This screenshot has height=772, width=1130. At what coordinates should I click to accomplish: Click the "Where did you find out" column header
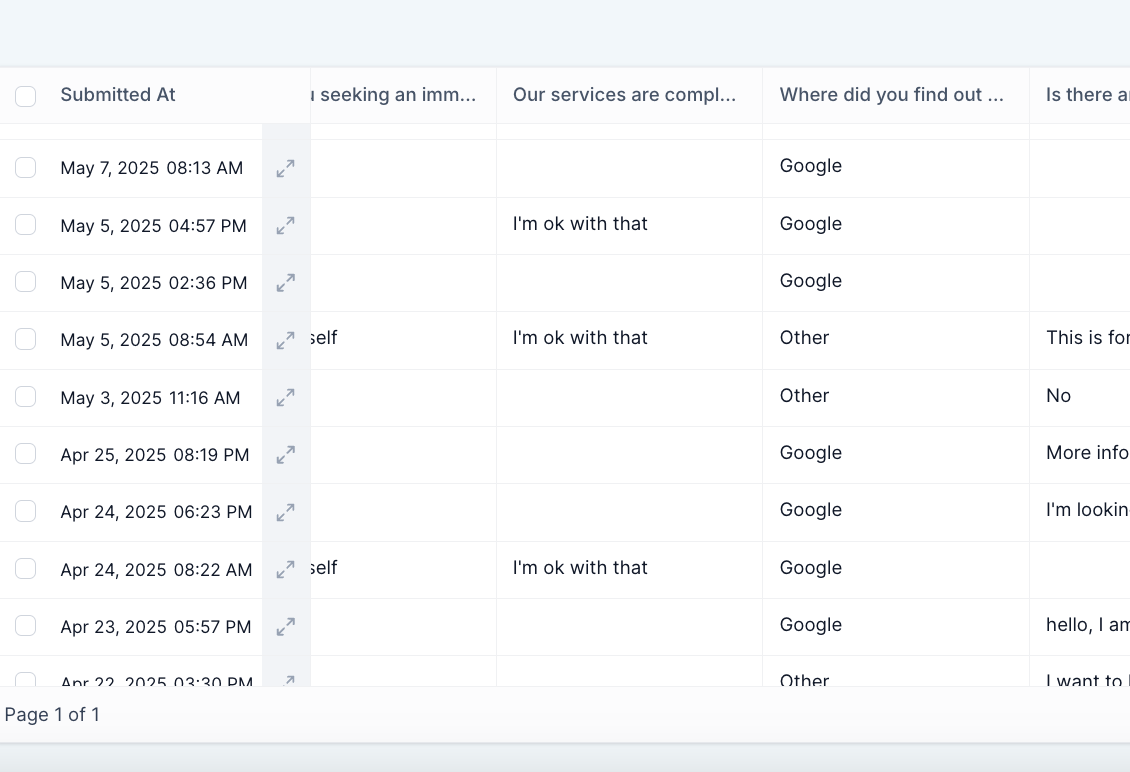click(x=891, y=95)
